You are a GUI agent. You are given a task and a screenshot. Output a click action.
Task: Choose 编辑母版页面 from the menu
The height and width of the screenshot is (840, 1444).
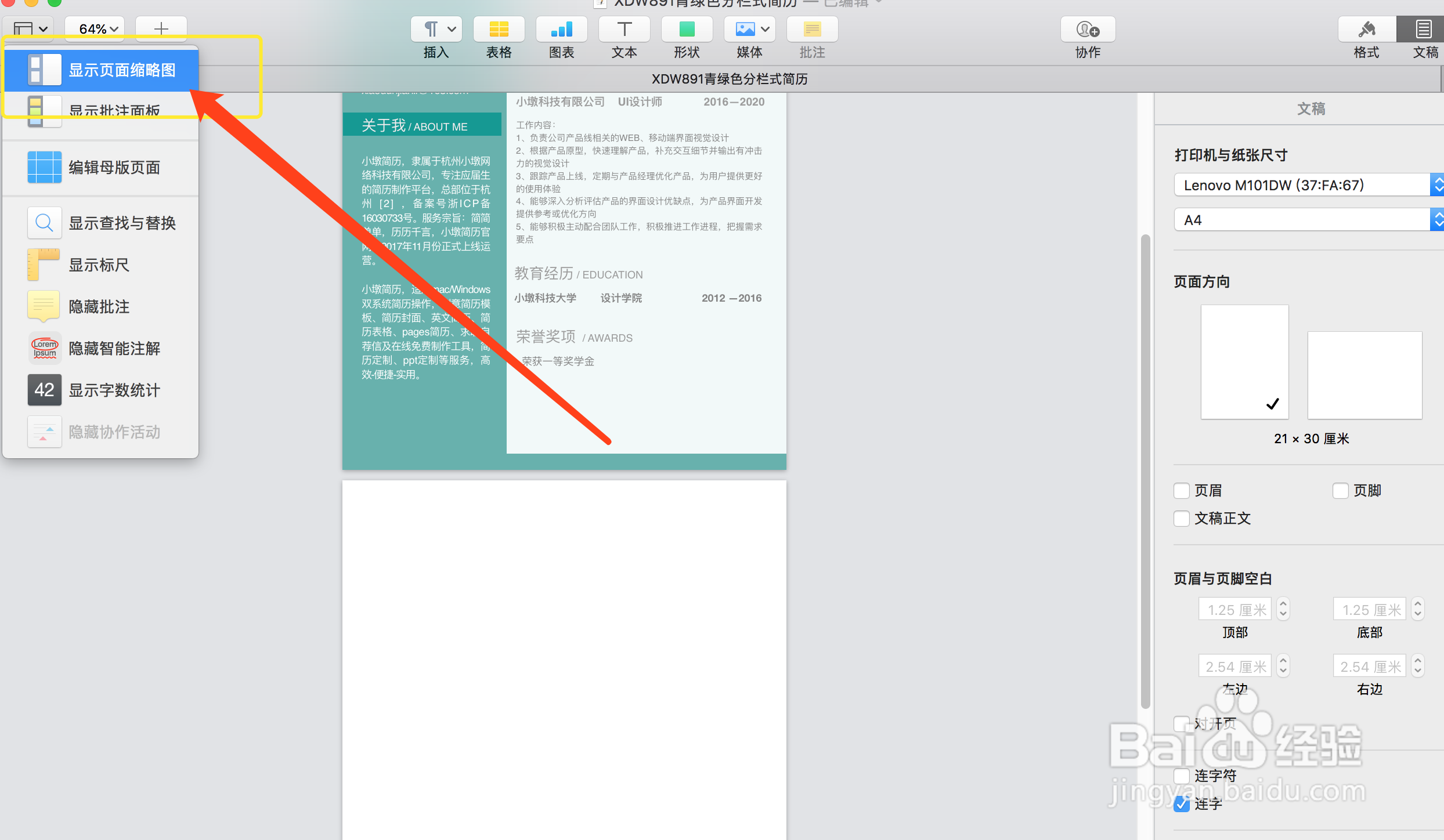click(114, 168)
